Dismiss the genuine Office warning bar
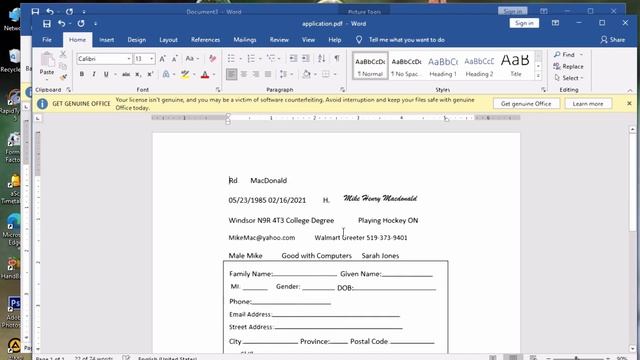This screenshot has height=360, width=640. [629, 104]
